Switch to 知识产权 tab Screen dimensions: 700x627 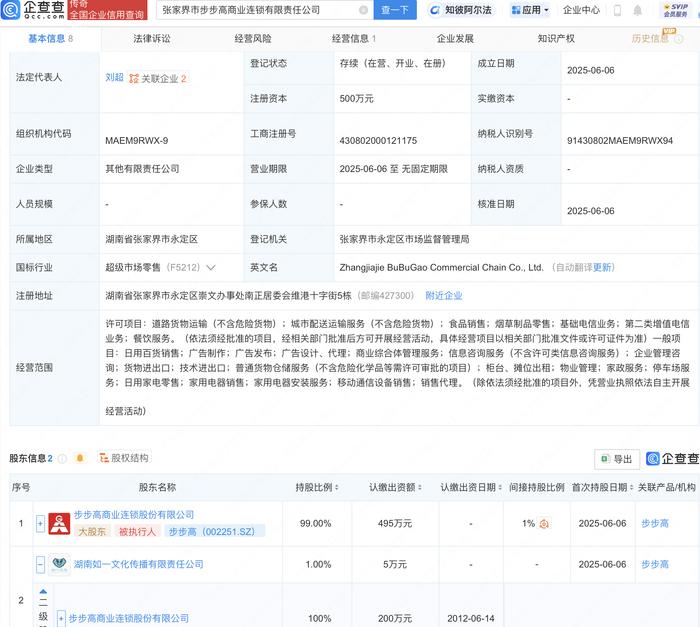(x=556, y=39)
